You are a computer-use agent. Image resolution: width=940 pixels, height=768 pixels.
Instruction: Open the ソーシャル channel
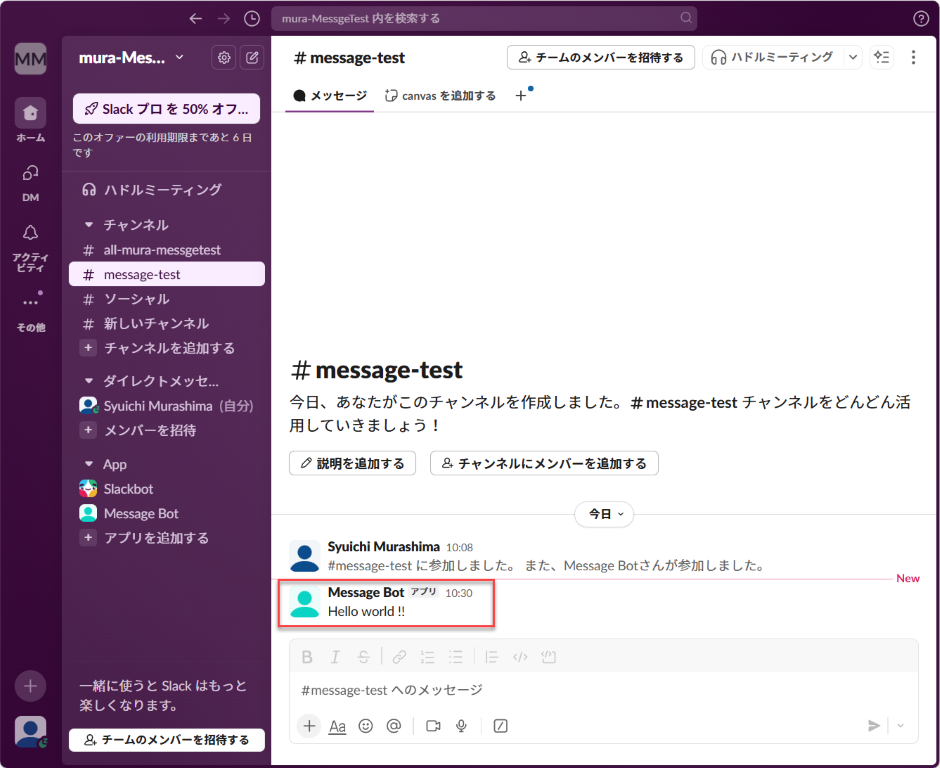point(167,299)
